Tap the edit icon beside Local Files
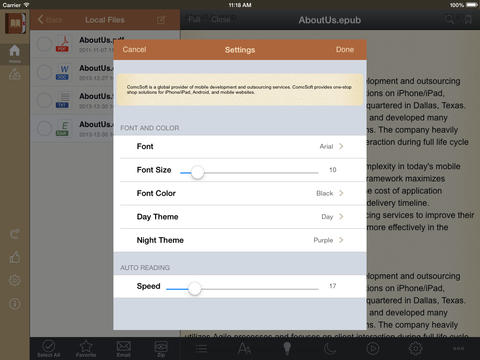This screenshot has width=480, height=360. [x=161, y=20]
